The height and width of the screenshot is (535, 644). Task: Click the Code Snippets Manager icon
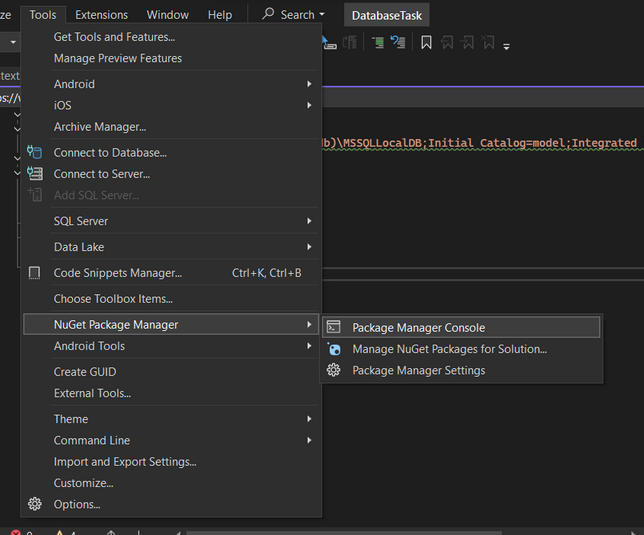(35, 273)
